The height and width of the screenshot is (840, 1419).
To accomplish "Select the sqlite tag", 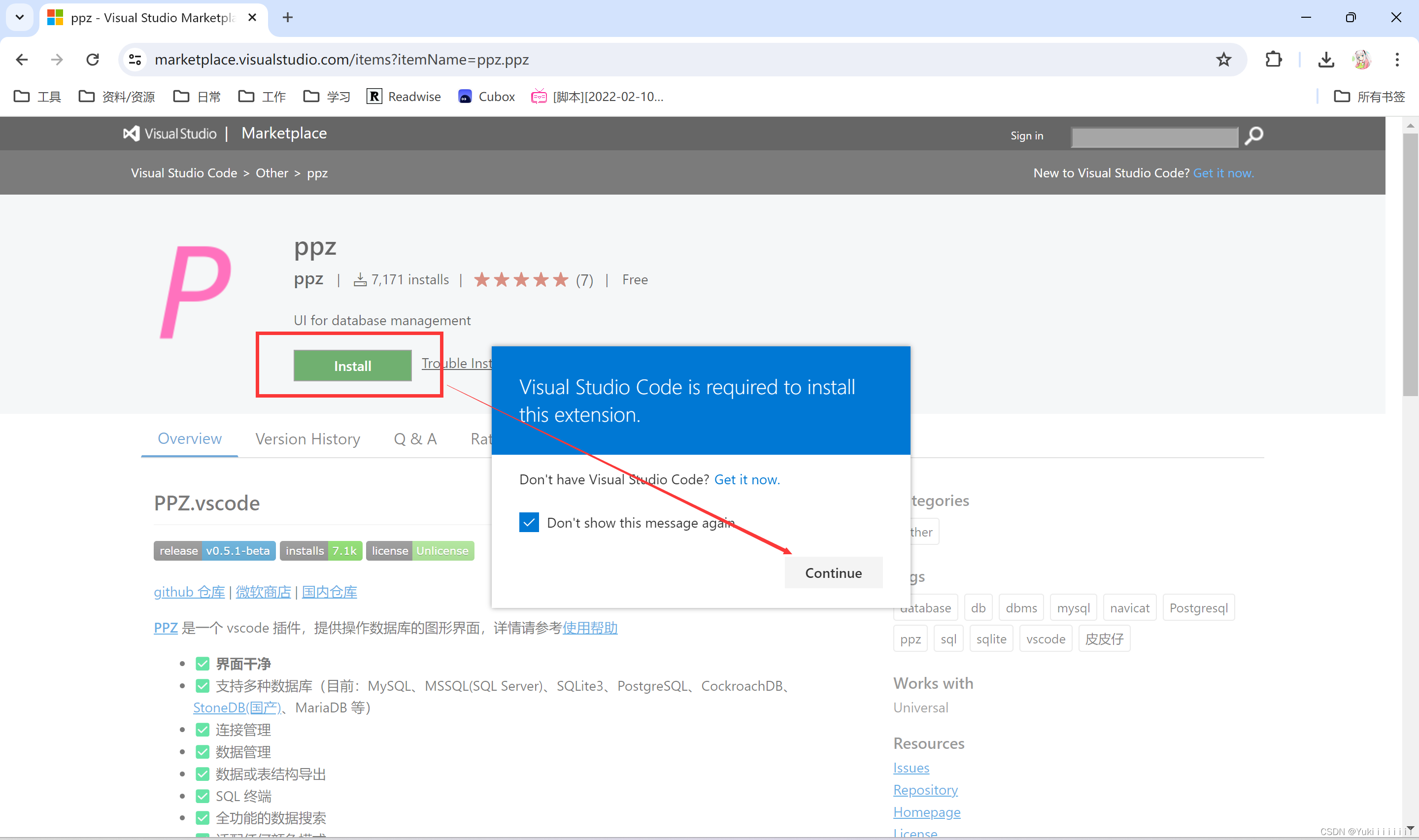I will tap(991, 639).
